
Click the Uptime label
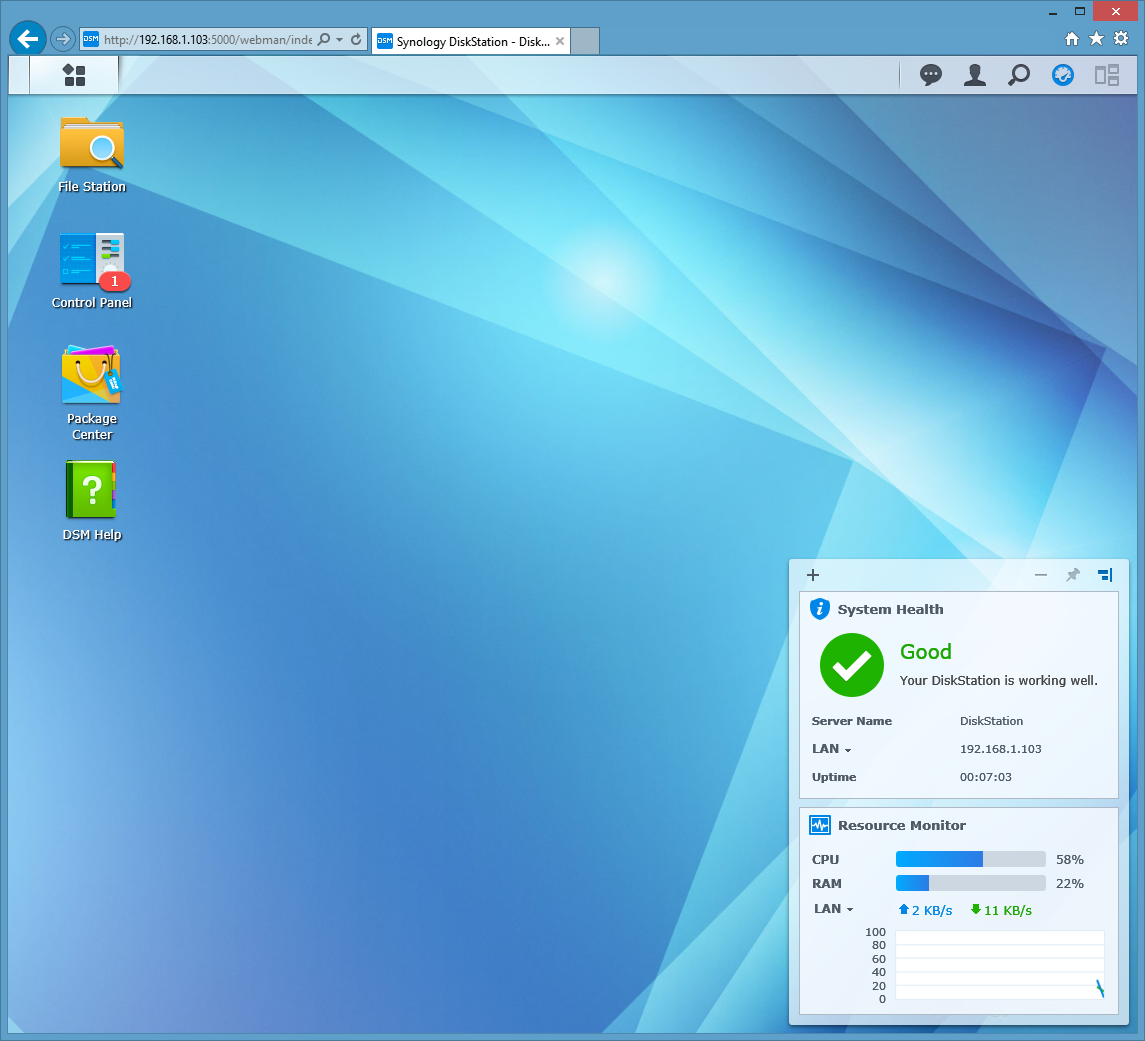(833, 777)
